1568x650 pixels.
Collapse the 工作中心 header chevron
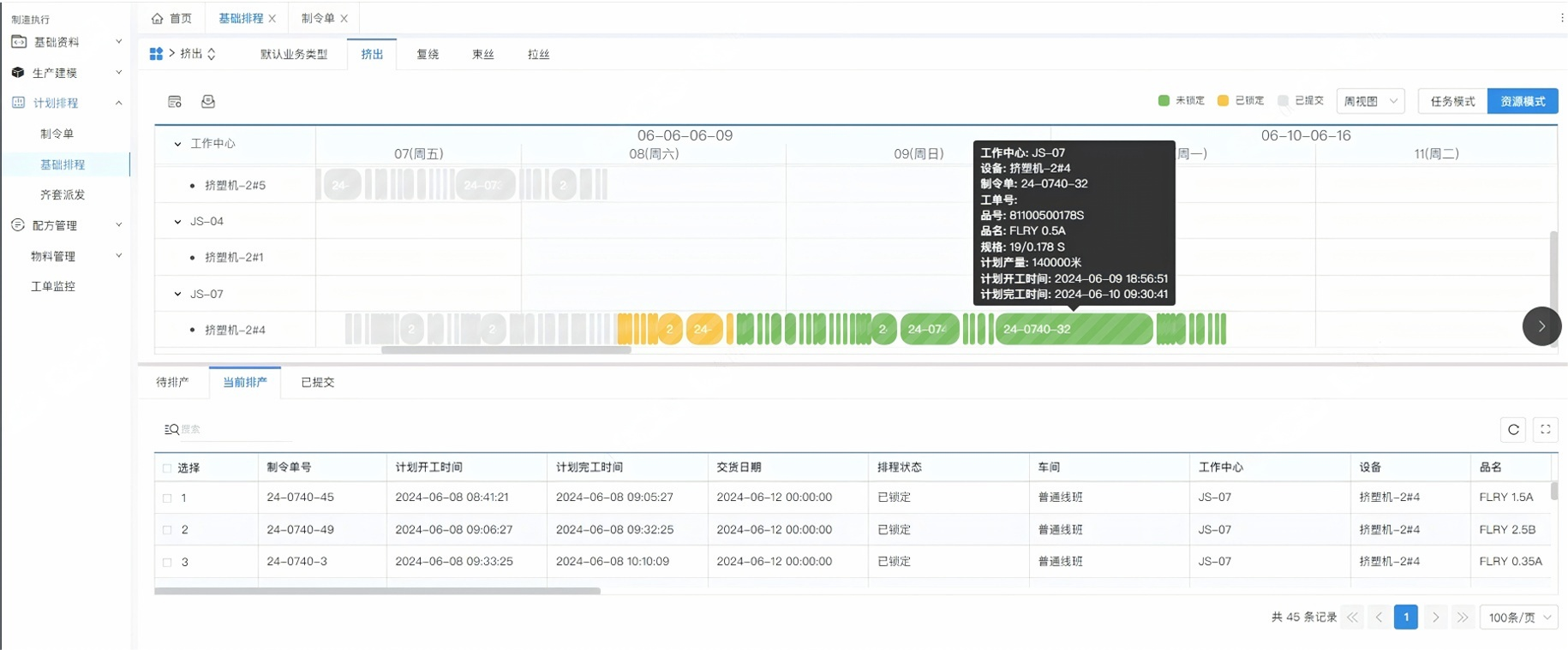(177, 144)
